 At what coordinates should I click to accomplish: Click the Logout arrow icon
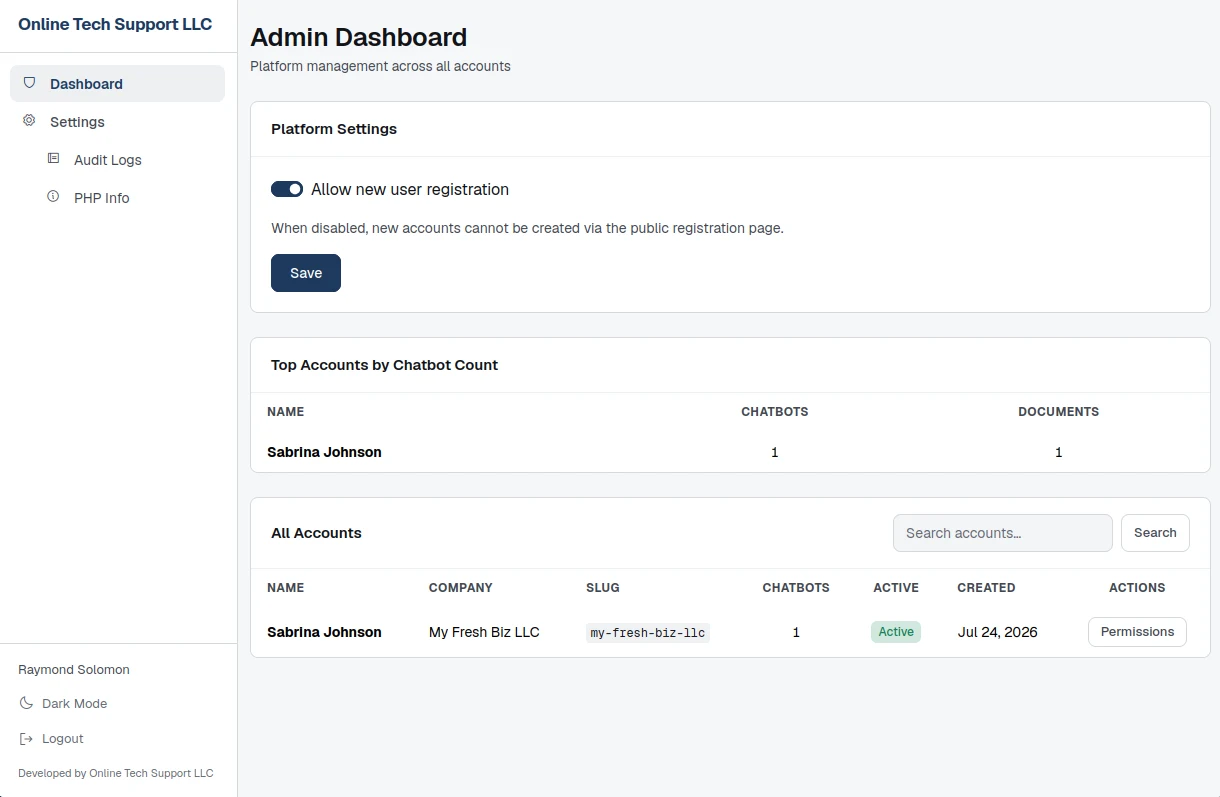[x=26, y=738]
